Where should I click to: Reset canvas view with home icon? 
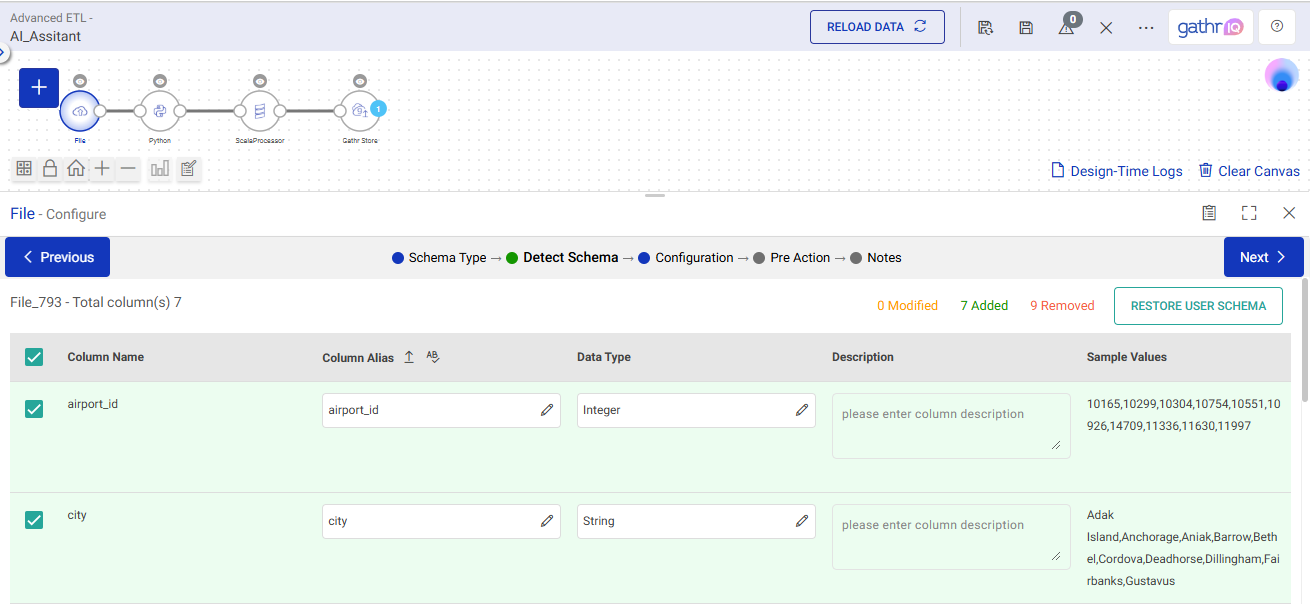click(76, 169)
